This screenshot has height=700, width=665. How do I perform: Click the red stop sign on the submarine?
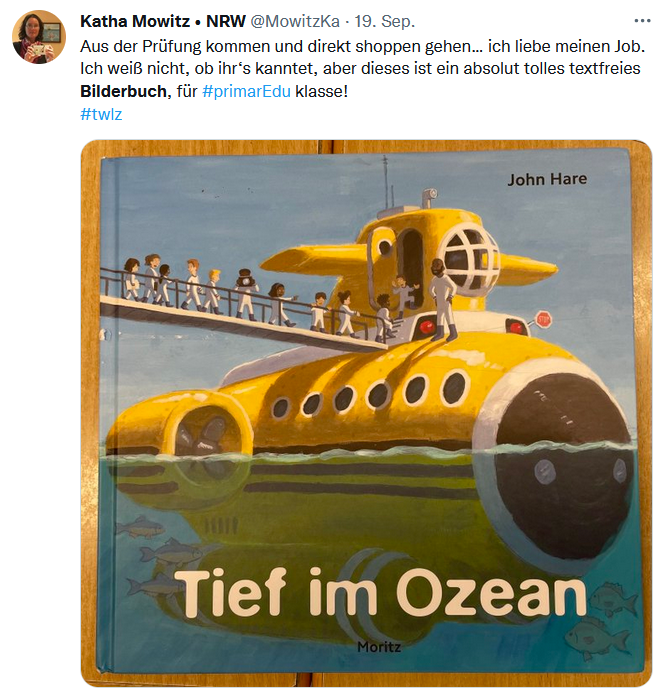(543, 319)
